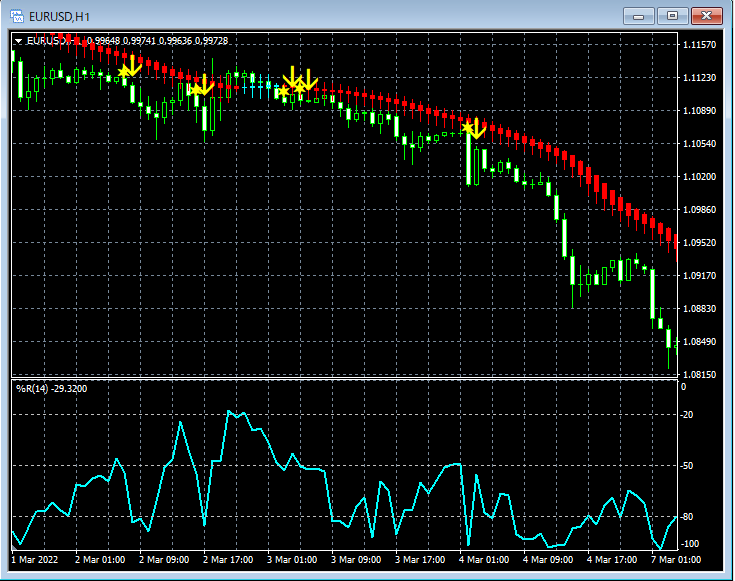This screenshot has width=735, height=581.
Task: Minimize the EURUSD,H1 chart window
Action: click(638, 16)
